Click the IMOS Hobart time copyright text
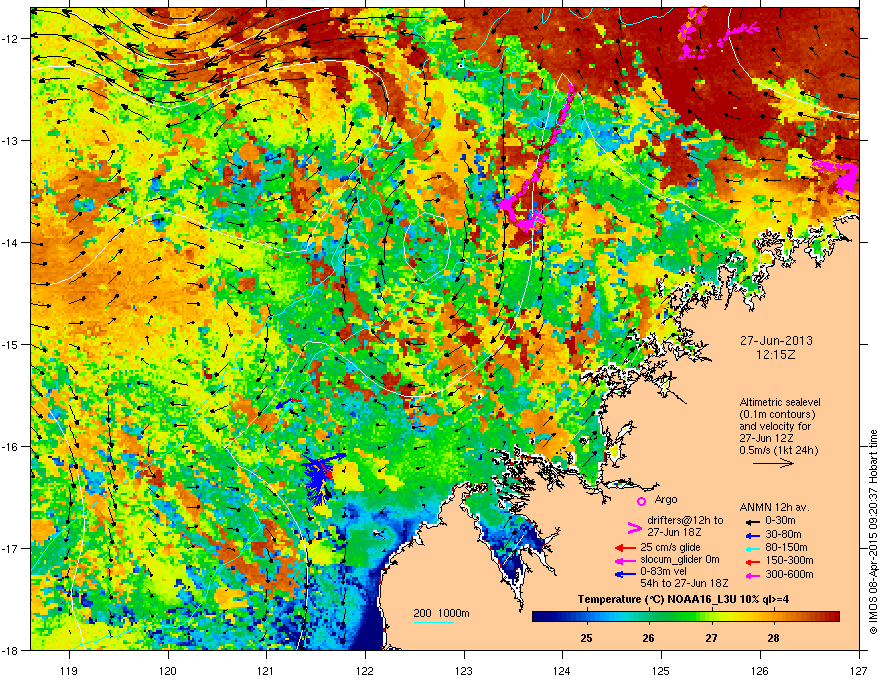880x680 pixels. tap(873, 532)
